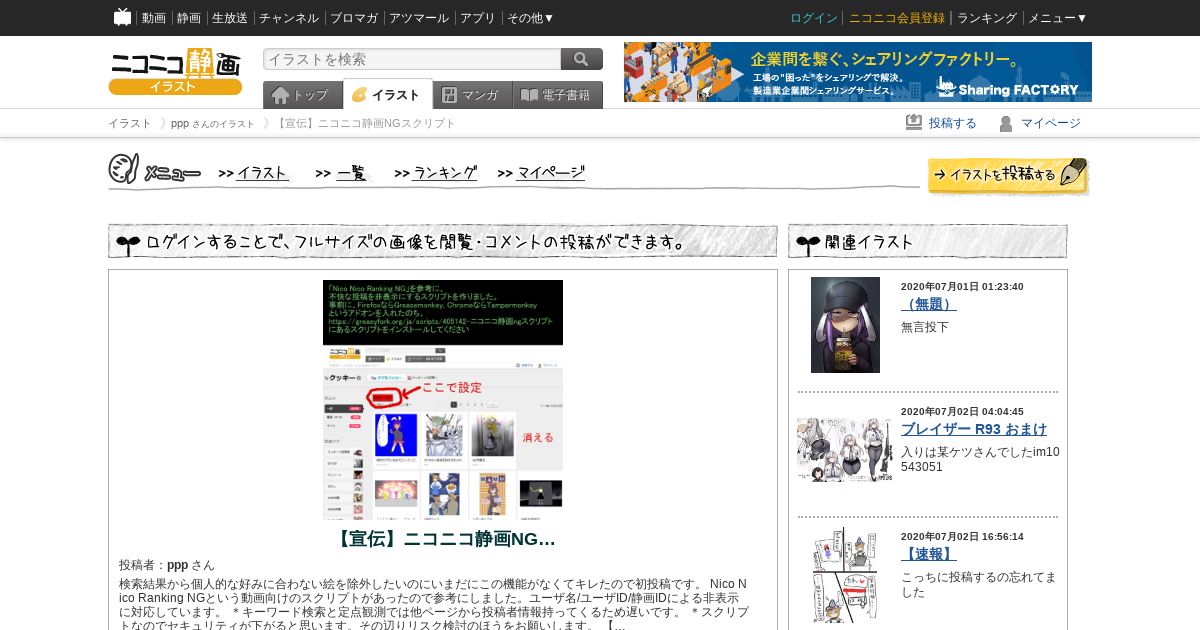This screenshot has width=1200, height=630.
Task: Click the マイページ person icon
Action: pos(1006,123)
